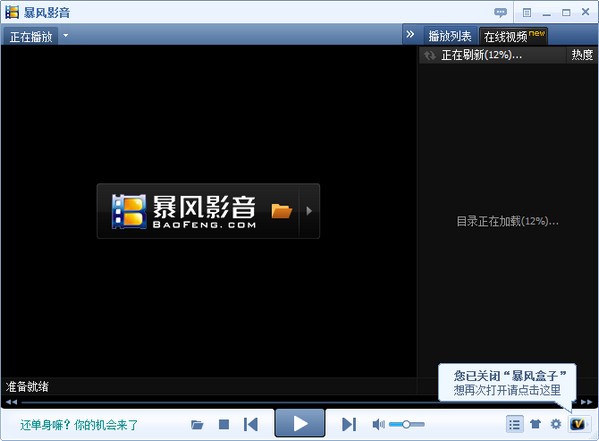Open 暴风盒子 with the yellow V icon
This screenshot has width=599, height=441.
point(577,424)
